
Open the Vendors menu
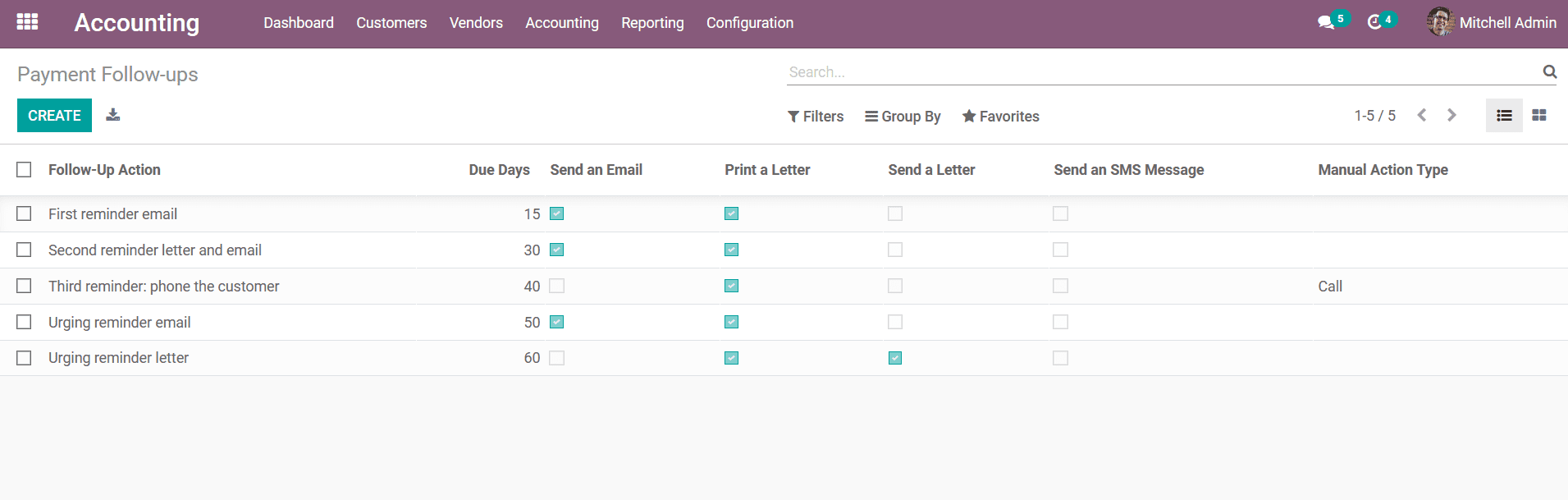pyautogui.click(x=476, y=23)
